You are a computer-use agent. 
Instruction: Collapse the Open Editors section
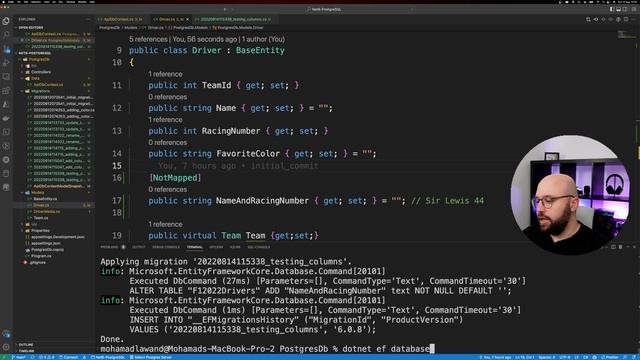(x=31, y=28)
